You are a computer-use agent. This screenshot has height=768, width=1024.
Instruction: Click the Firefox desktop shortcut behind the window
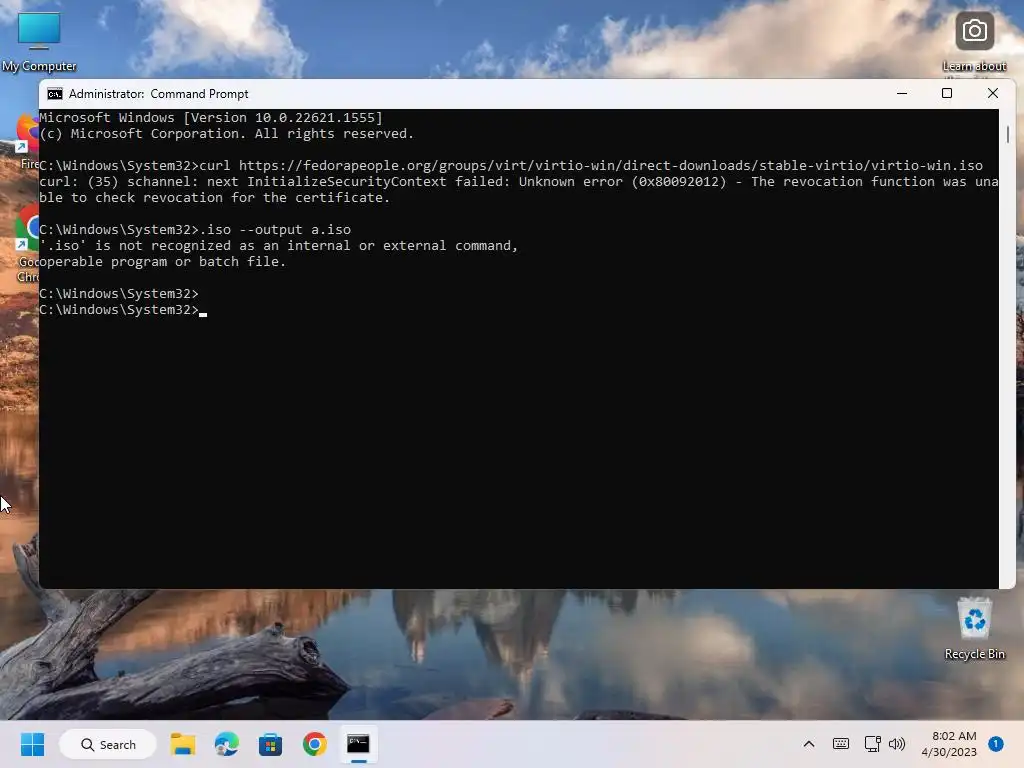[x=27, y=140]
